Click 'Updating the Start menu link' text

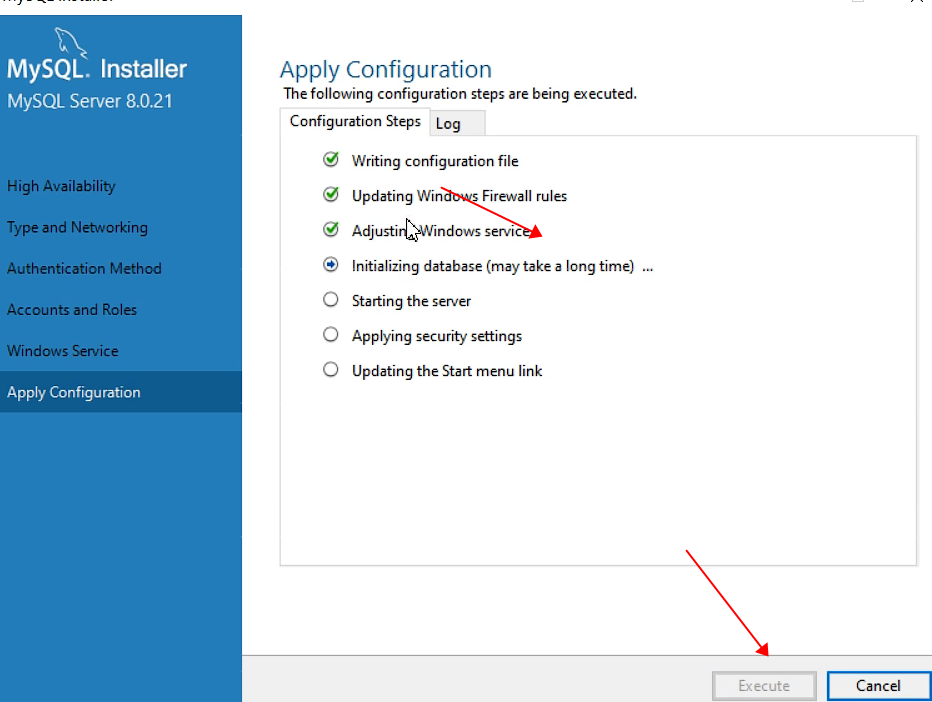(x=447, y=372)
